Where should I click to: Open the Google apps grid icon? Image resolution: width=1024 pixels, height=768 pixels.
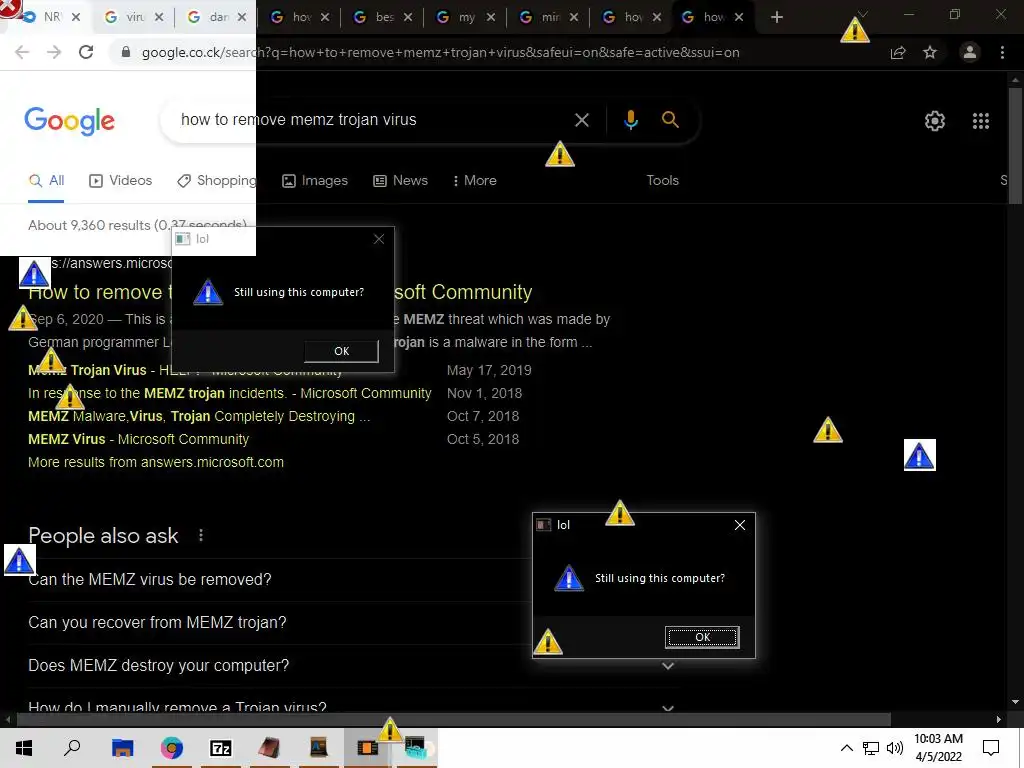click(x=980, y=121)
